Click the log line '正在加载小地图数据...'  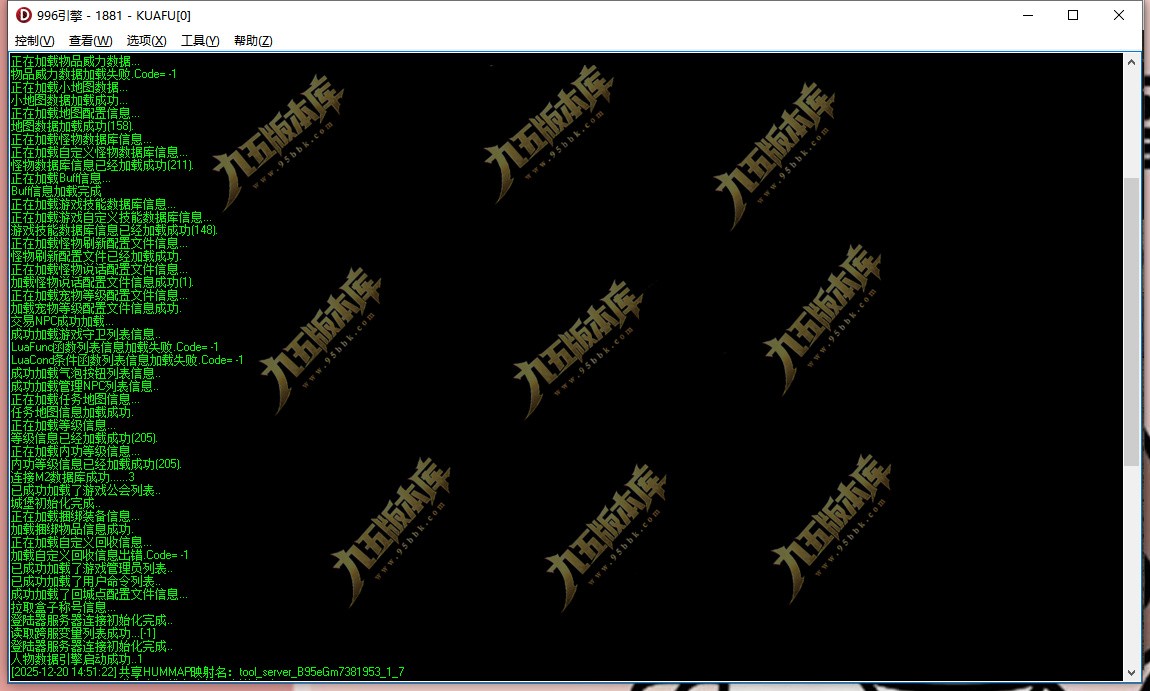(69, 87)
